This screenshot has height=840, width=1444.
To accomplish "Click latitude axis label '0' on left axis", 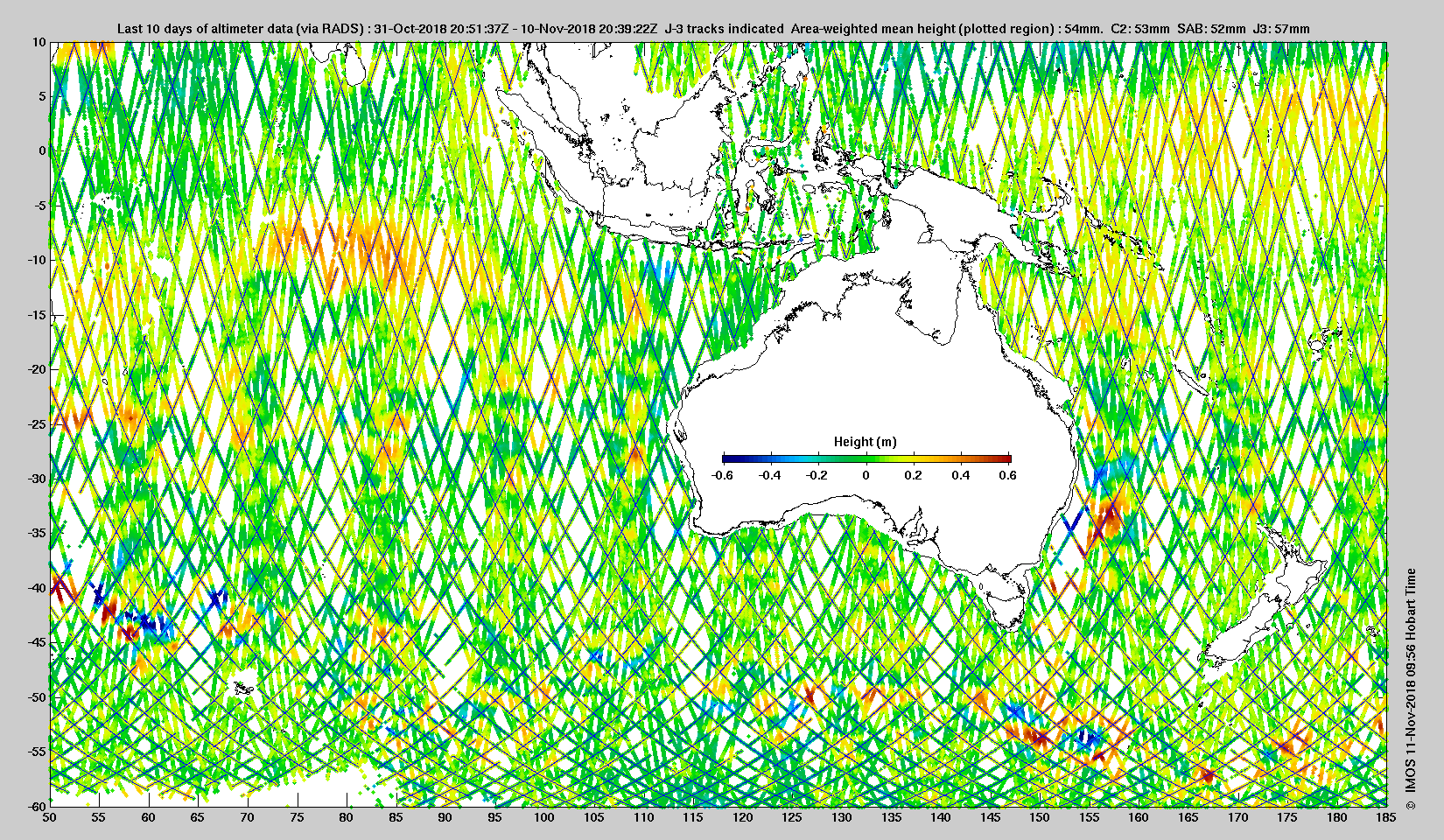I will (x=41, y=150).
